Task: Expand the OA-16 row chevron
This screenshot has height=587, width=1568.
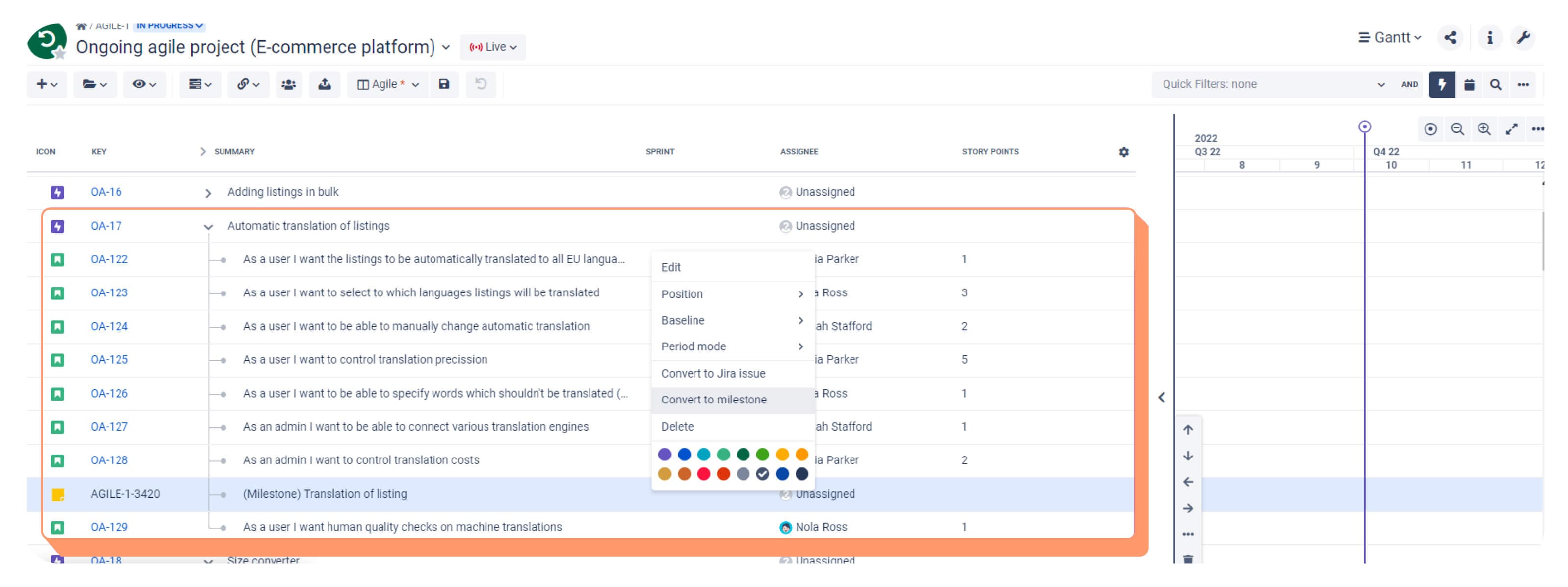Action: click(208, 194)
